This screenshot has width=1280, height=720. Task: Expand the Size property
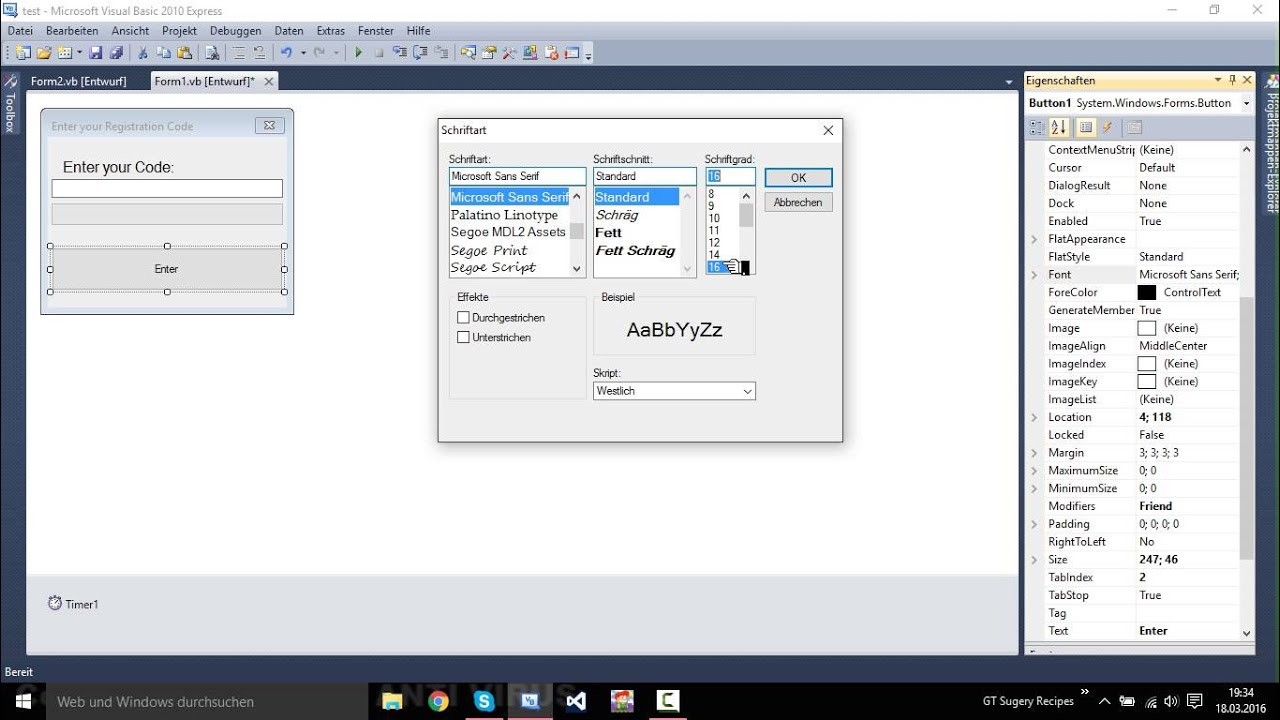[x=1035, y=560]
